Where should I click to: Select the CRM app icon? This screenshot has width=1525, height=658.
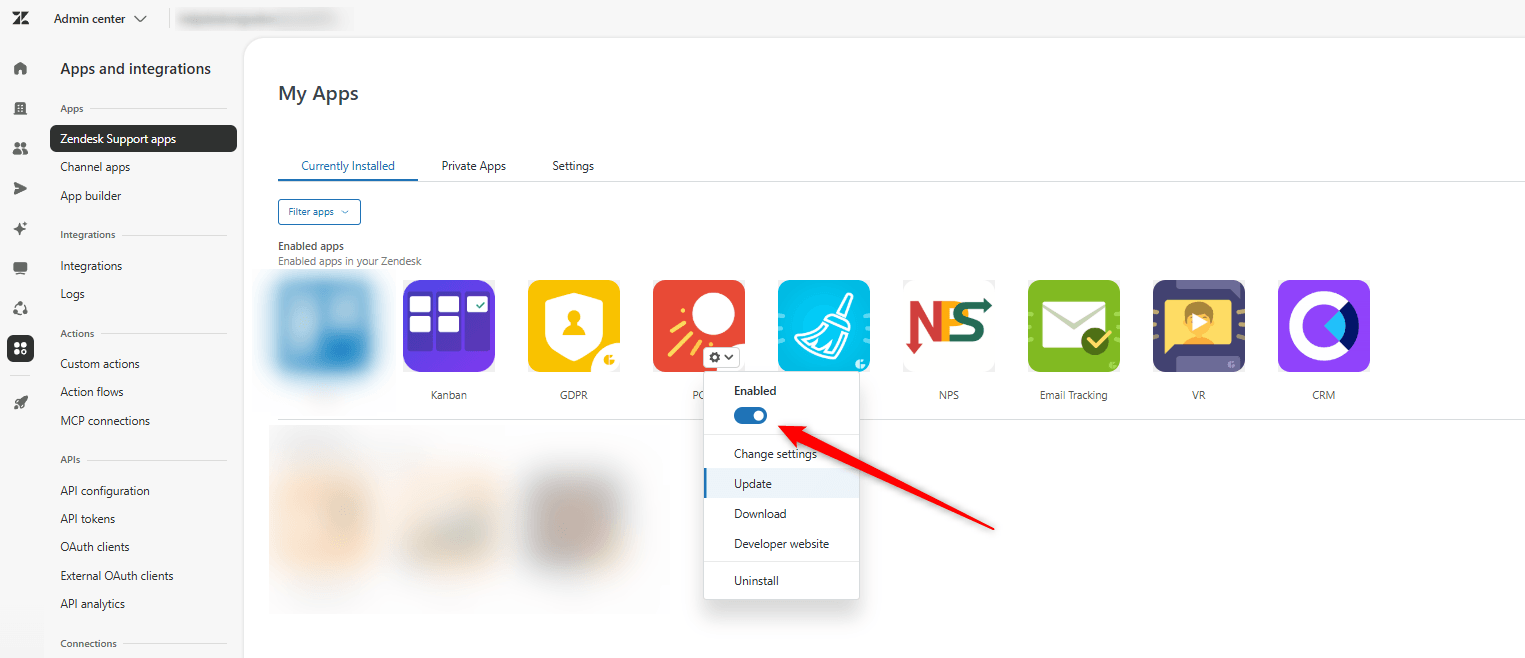(x=1324, y=326)
